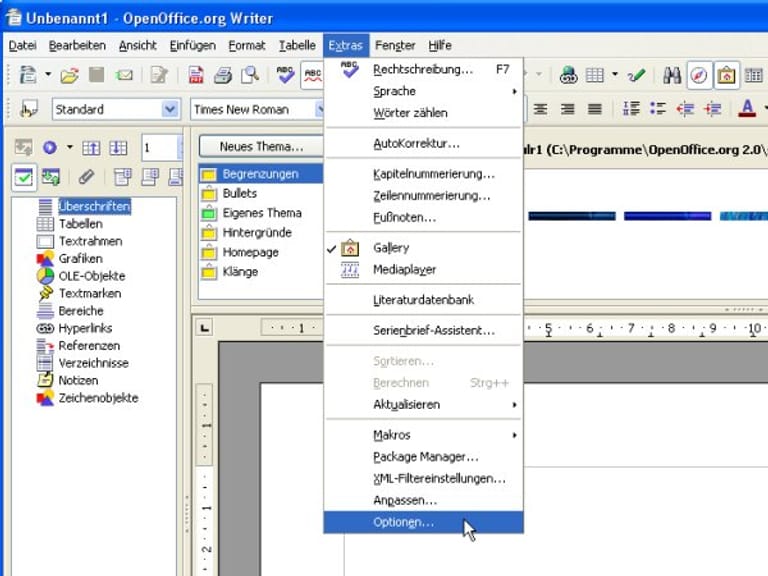768x576 pixels.
Task: Choose AutoKorrektur... menu entry
Action: coord(424,144)
